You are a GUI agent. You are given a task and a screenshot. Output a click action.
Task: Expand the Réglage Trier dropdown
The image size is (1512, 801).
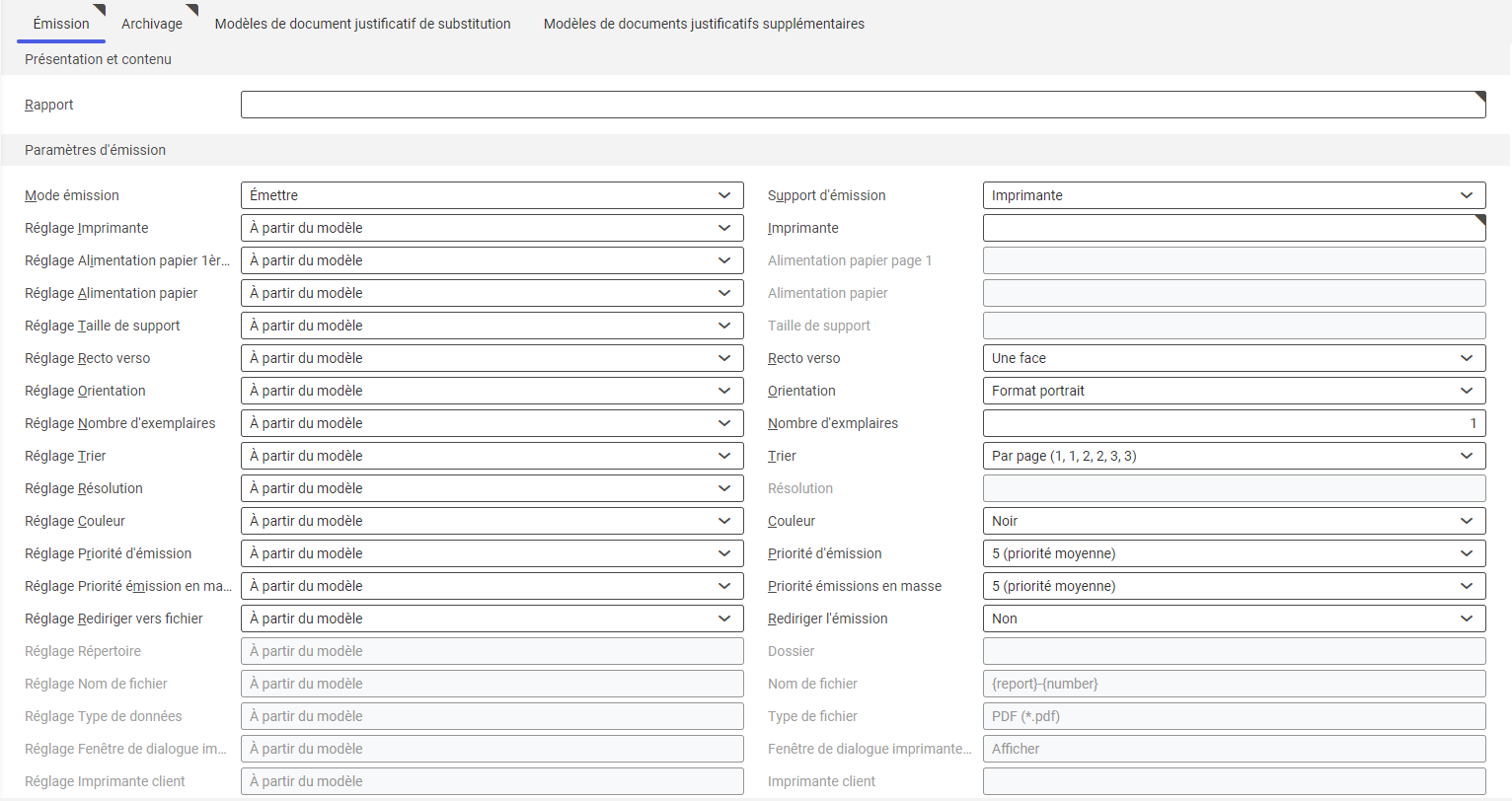pyautogui.click(x=492, y=456)
